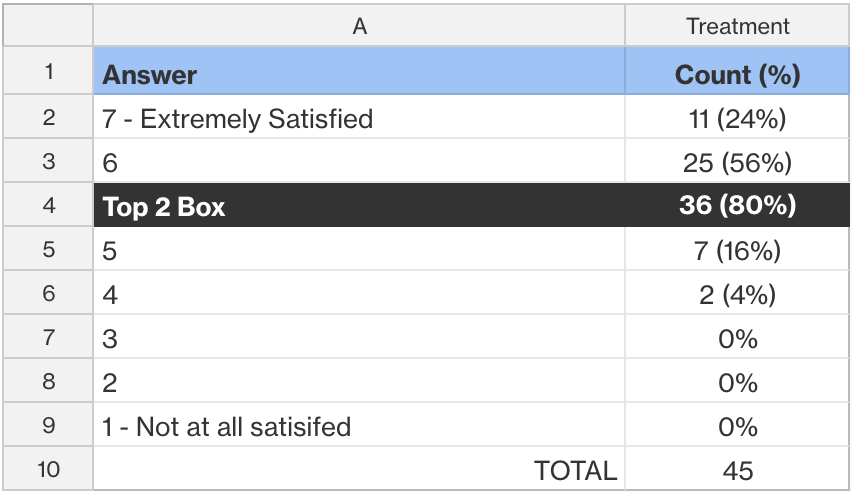
Task: Select the '7 - Extremely Satisfied' cell
Action: (x=359, y=116)
